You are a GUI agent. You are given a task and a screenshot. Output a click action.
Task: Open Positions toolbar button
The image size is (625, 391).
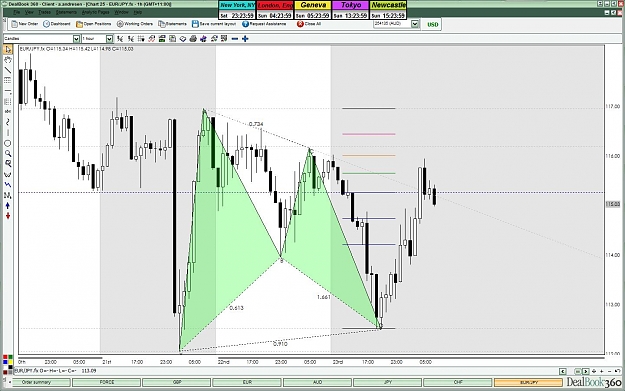(94, 24)
